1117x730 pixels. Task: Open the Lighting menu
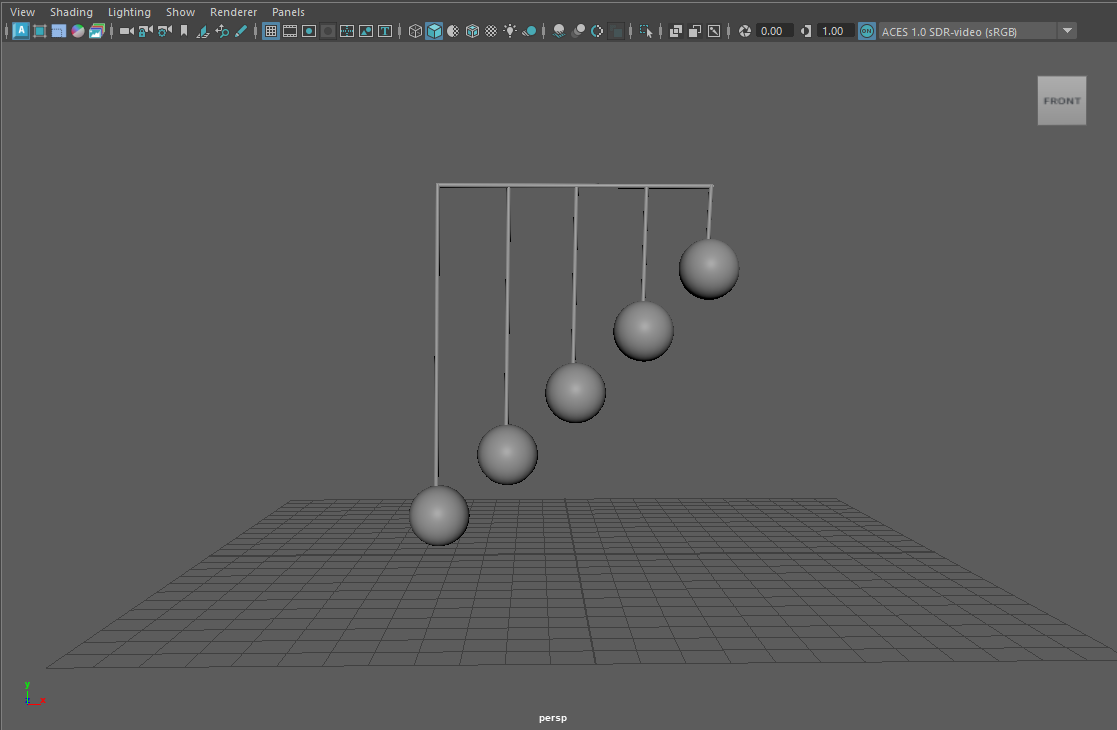pyautogui.click(x=129, y=12)
